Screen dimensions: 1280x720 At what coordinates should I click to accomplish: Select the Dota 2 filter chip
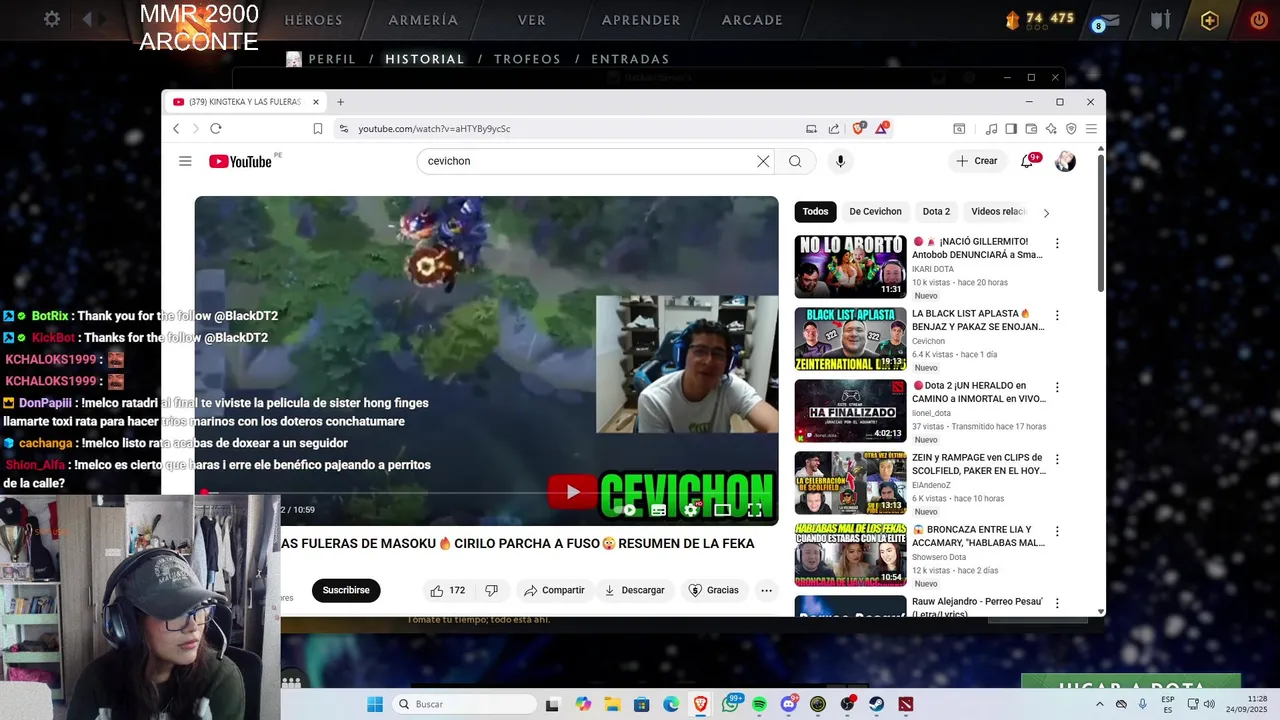pyautogui.click(x=936, y=211)
